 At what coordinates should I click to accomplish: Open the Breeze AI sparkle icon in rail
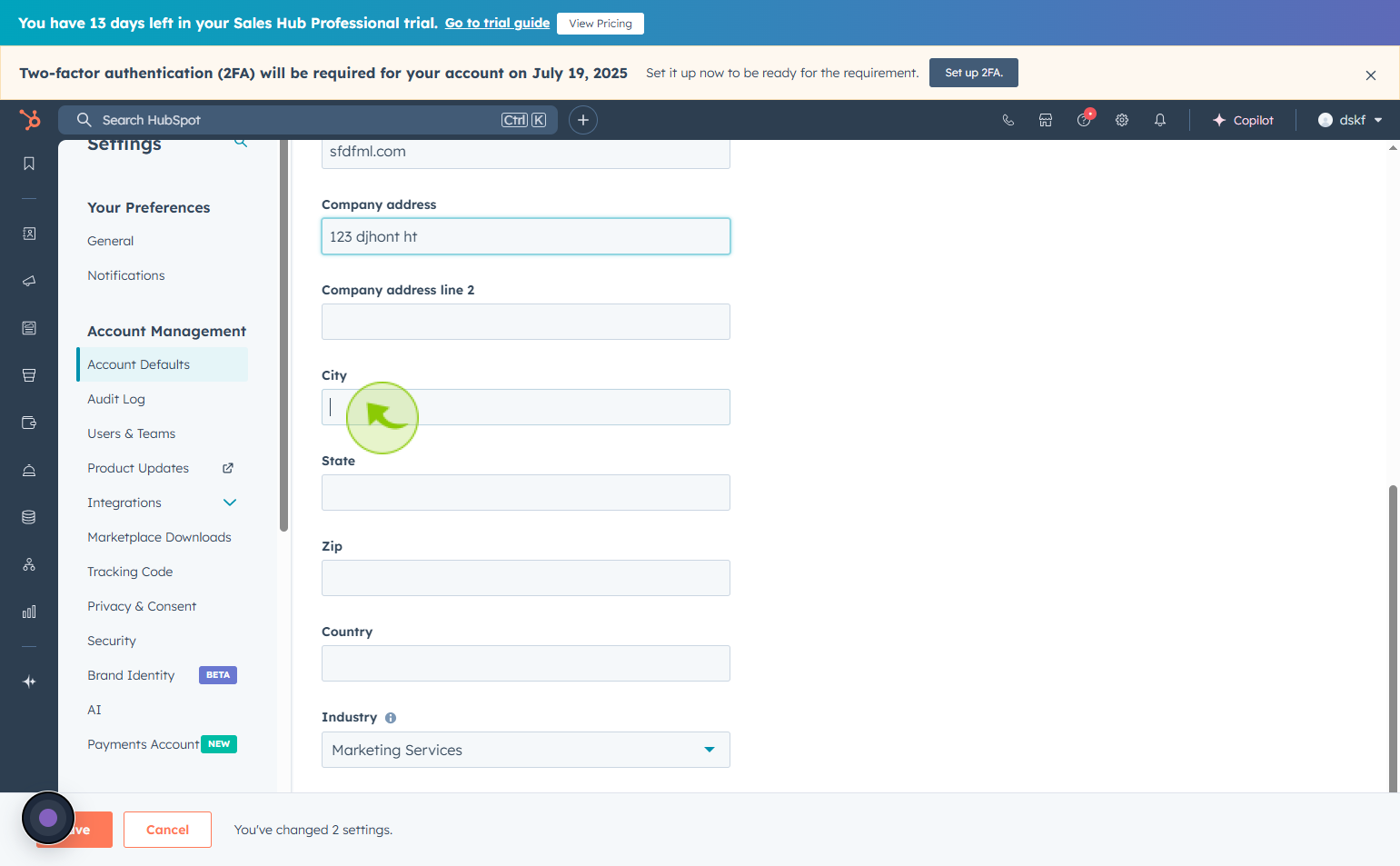[x=29, y=682]
